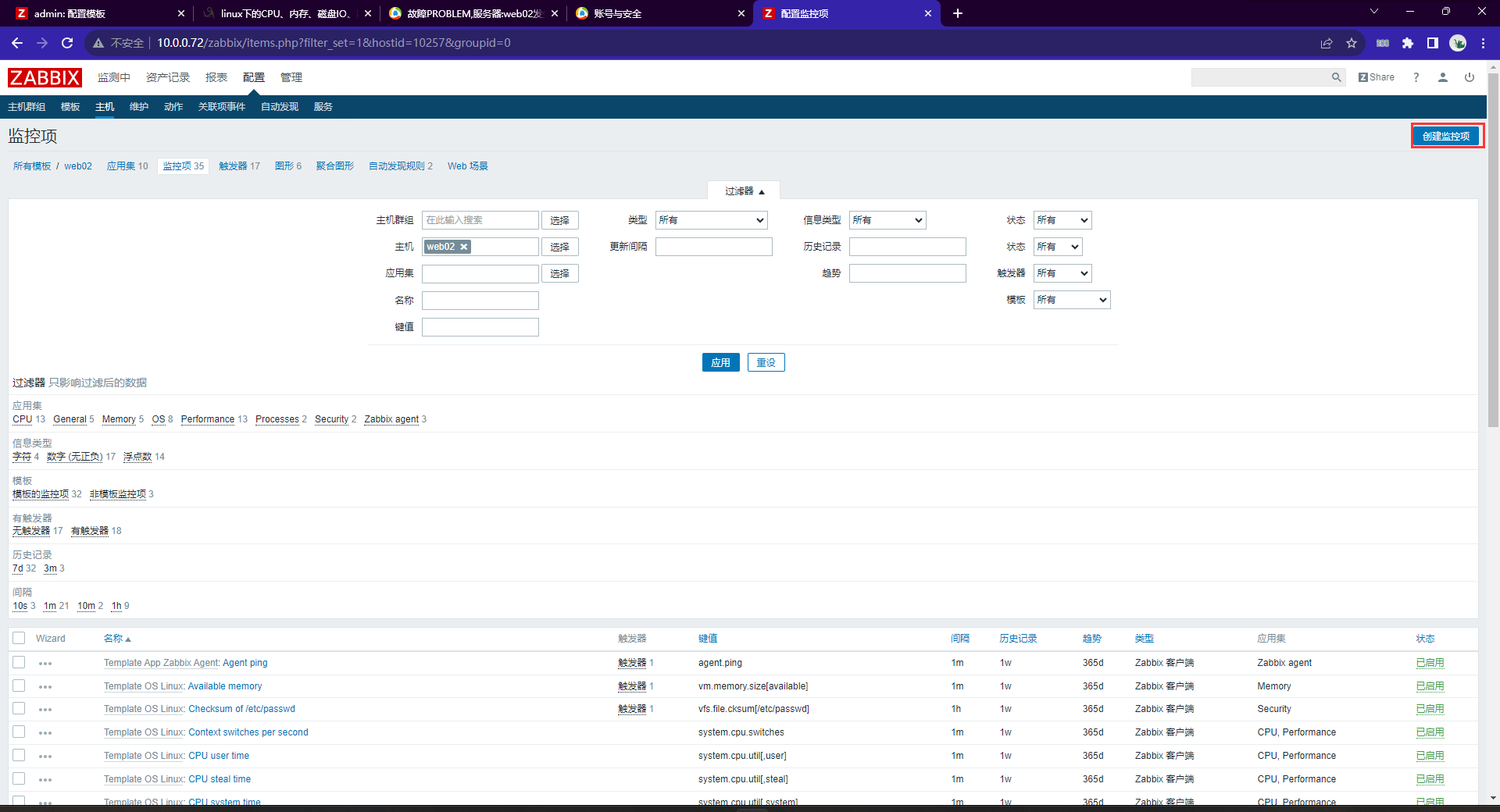Click the 应用 filter button

[x=720, y=362]
